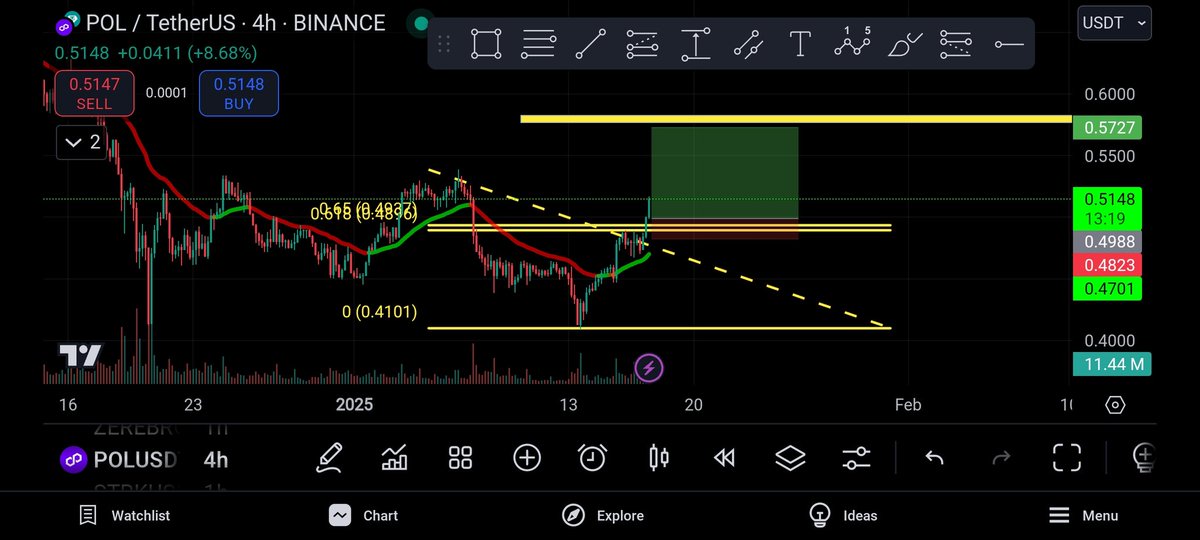The width and height of the screenshot is (1200, 540).
Task: Open the Explore tab
Action: [x=604, y=515]
